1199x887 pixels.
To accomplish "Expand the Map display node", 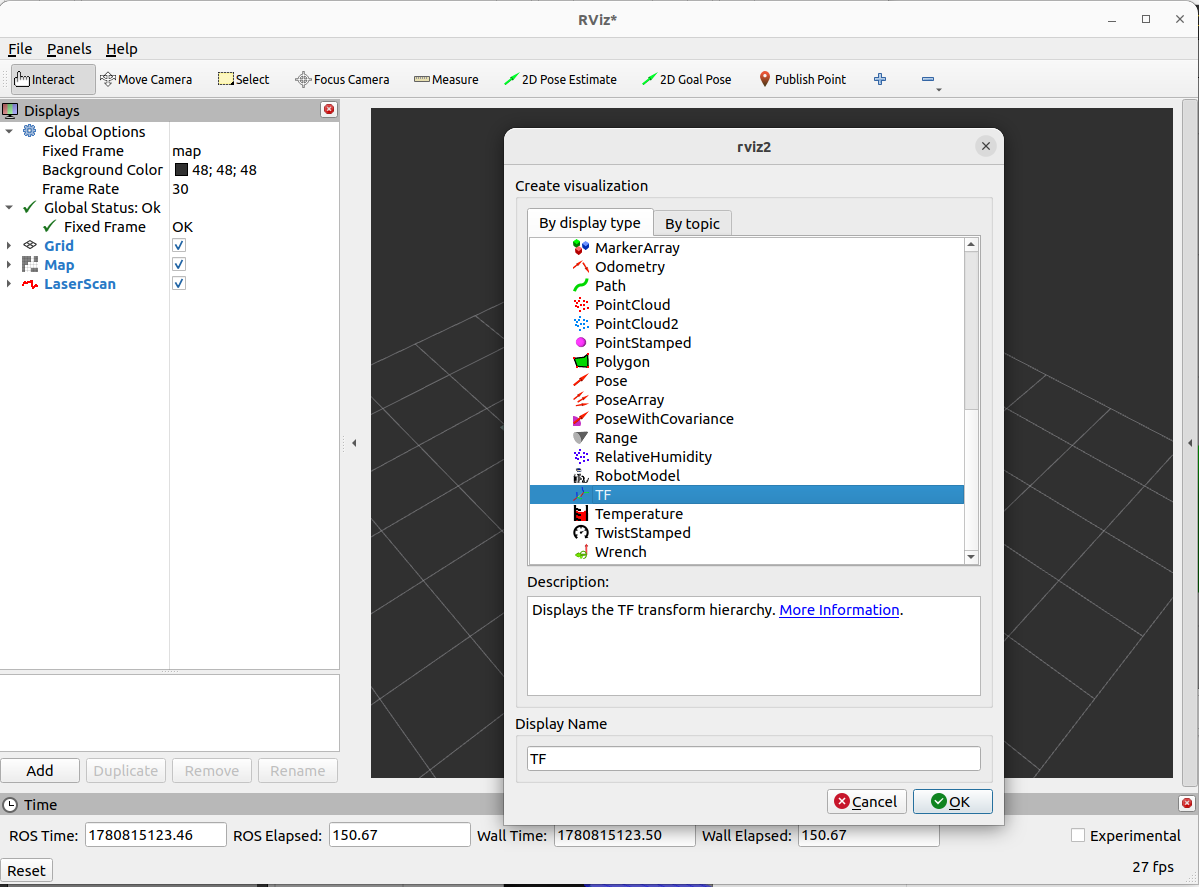I will (9, 265).
